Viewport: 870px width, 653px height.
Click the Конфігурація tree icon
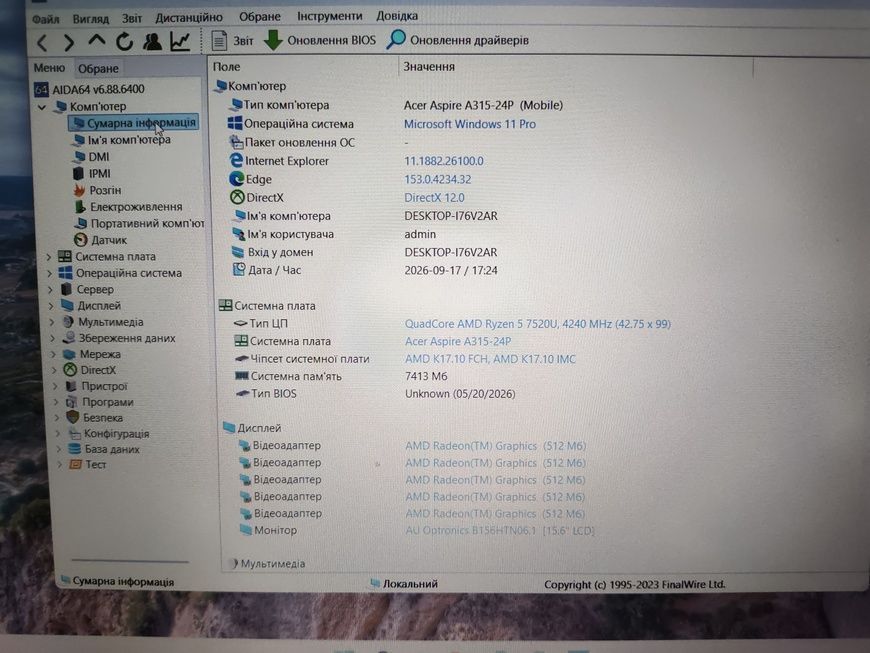pyautogui.click(x=74, y=433)
